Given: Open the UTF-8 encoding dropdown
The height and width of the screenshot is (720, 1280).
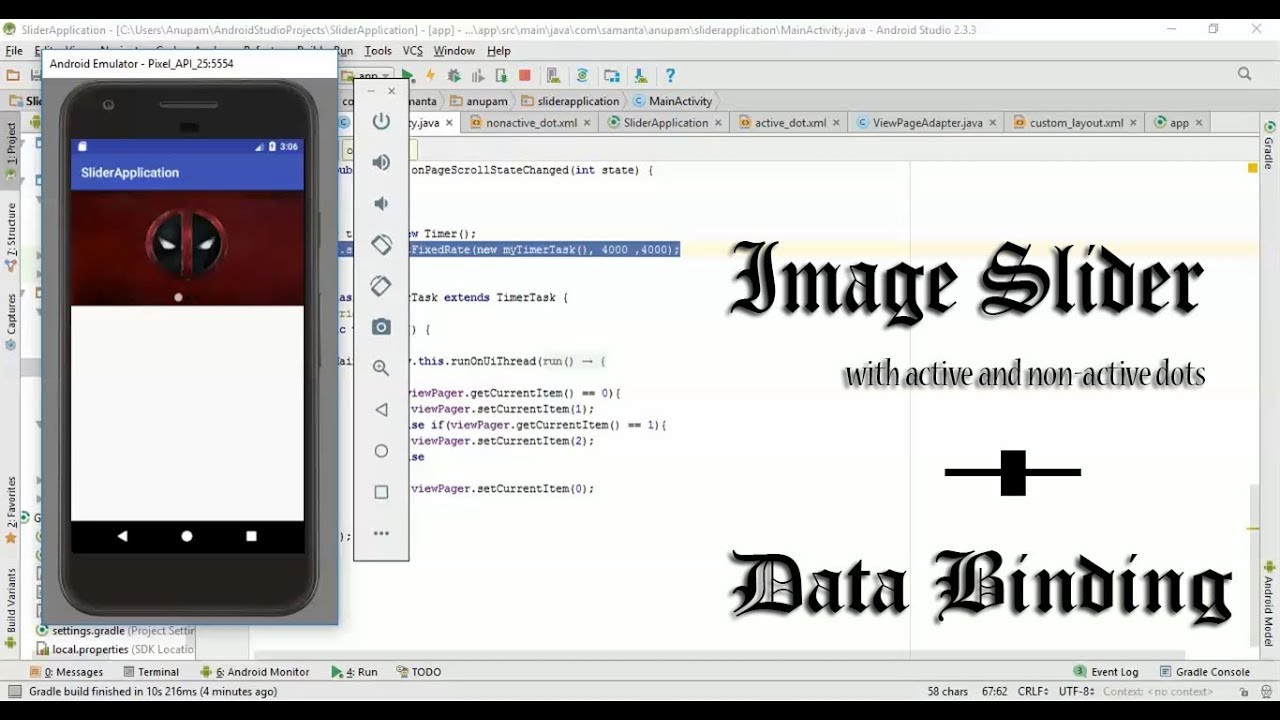Looking at the screenshot, I should 1078,691.
